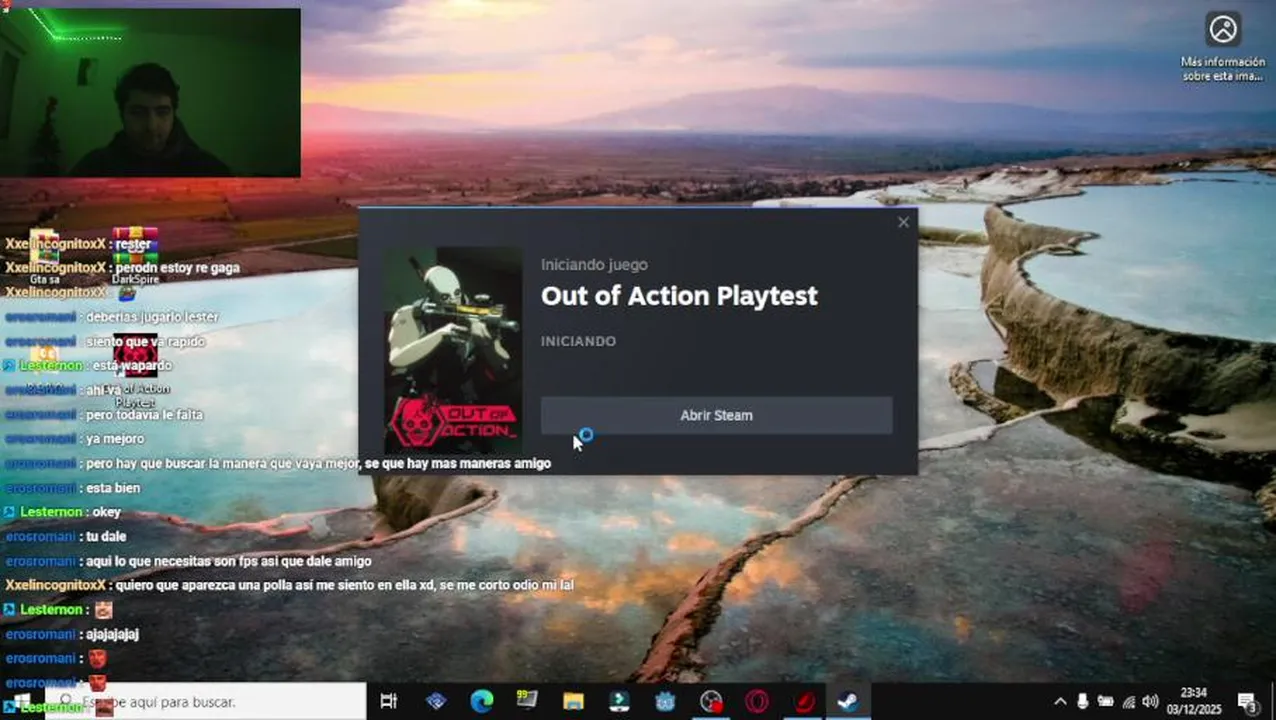Open the taskbar app showing 99 badge

coord(527,702)
